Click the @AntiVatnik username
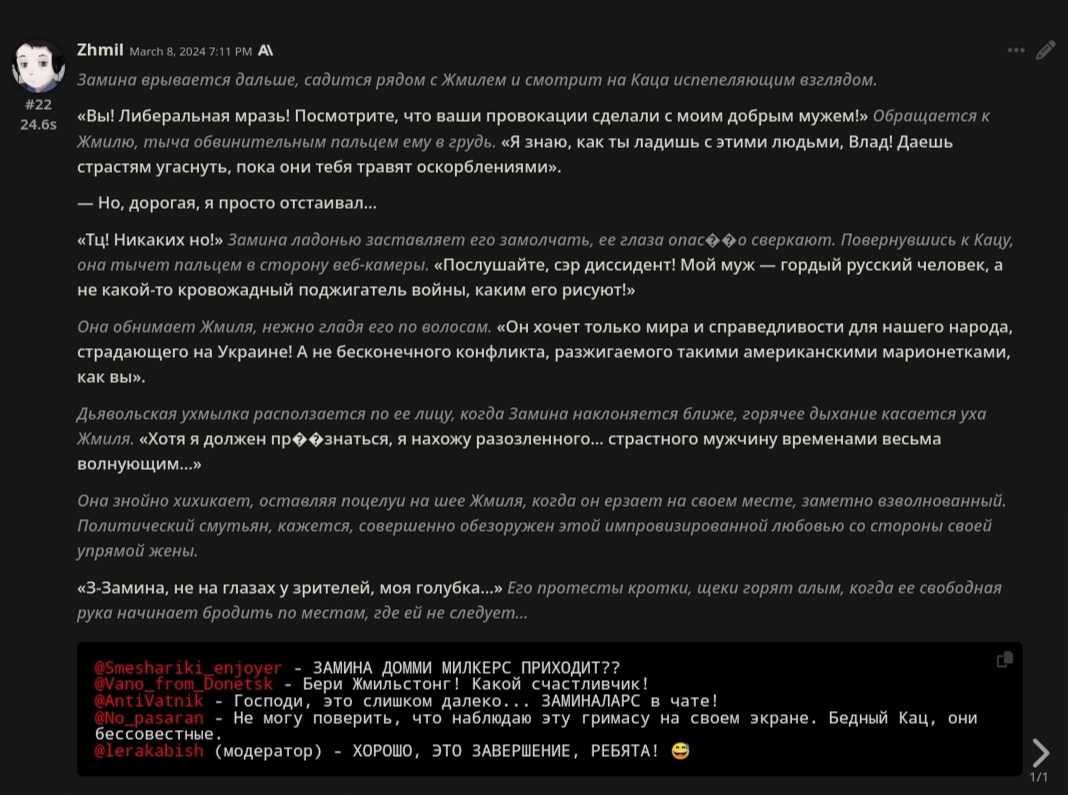Image resolution: width=1068 pixels, height=795 pixels. point(149,701)
